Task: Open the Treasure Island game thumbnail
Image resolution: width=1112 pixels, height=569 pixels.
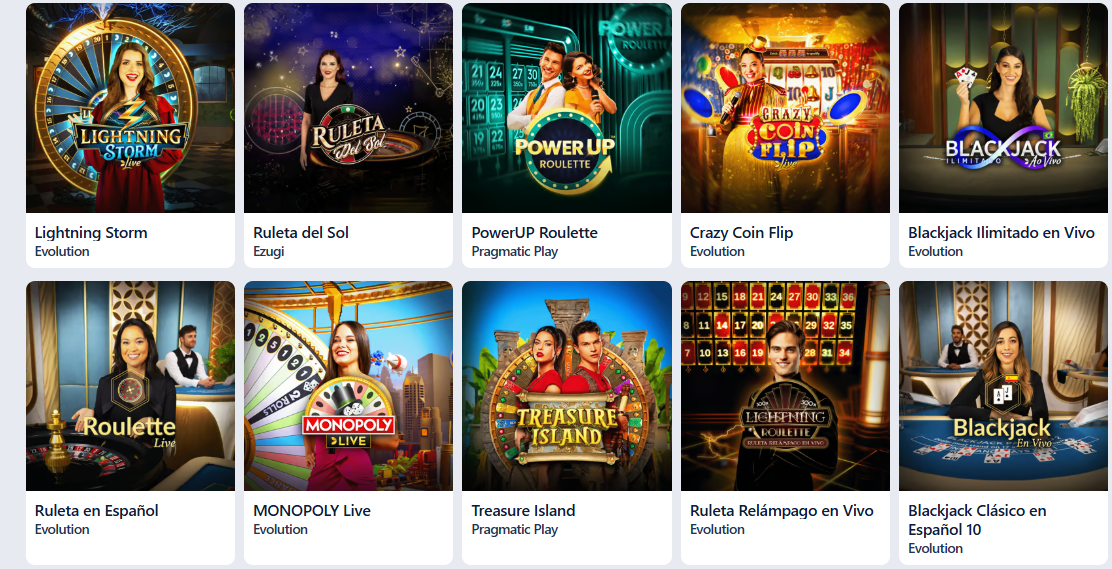Action: tap(567, 386)
